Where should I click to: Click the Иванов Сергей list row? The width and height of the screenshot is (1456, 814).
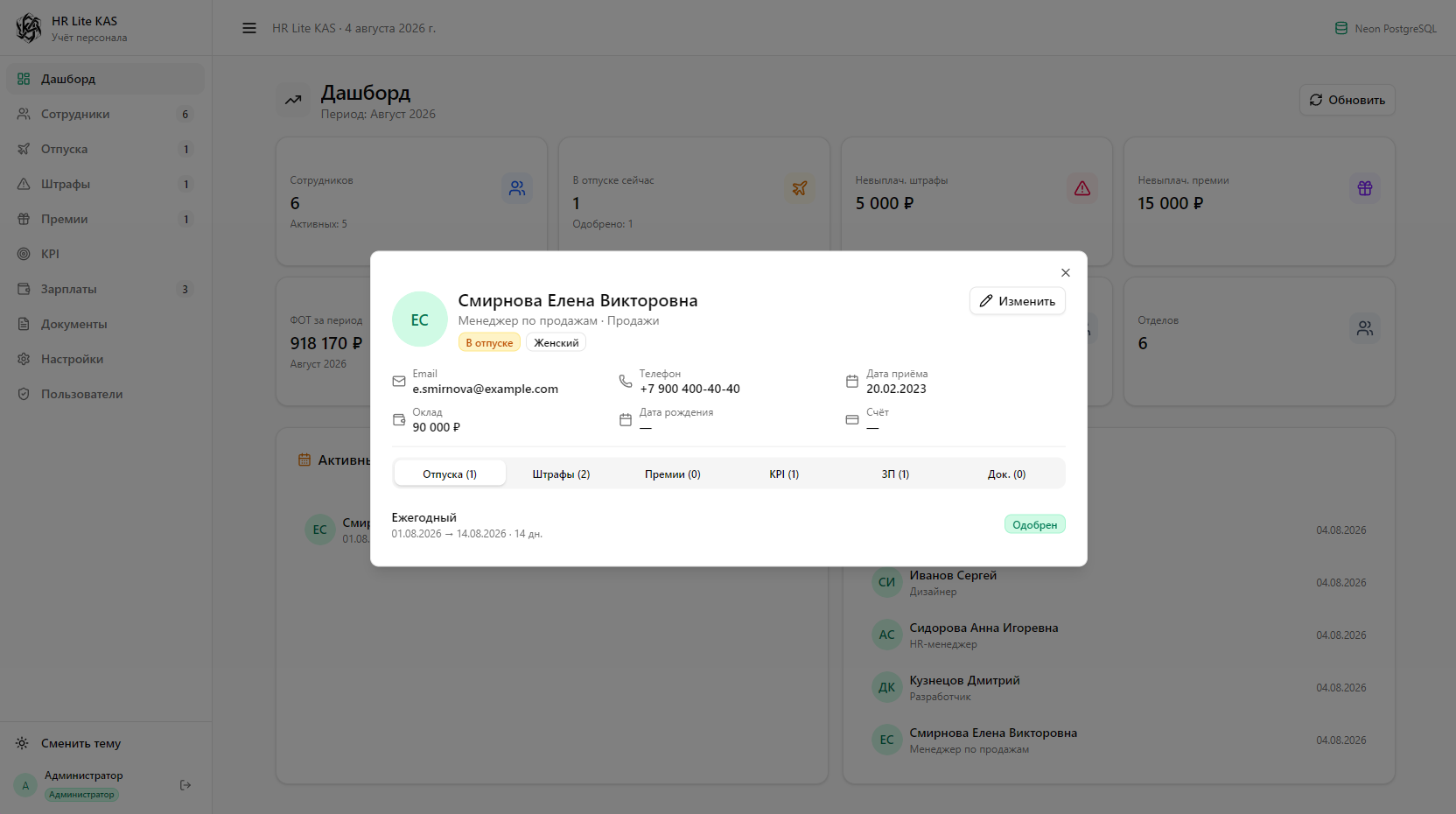1119,583
